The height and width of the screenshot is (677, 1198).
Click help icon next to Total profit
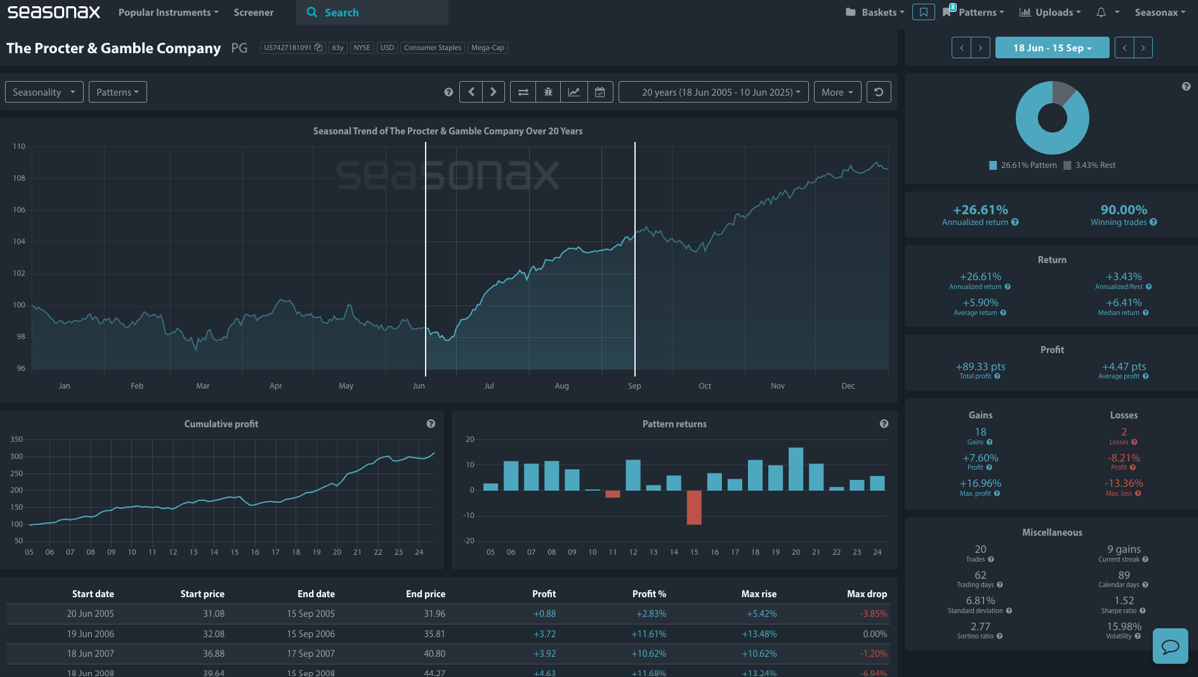[x=997, y=376]
